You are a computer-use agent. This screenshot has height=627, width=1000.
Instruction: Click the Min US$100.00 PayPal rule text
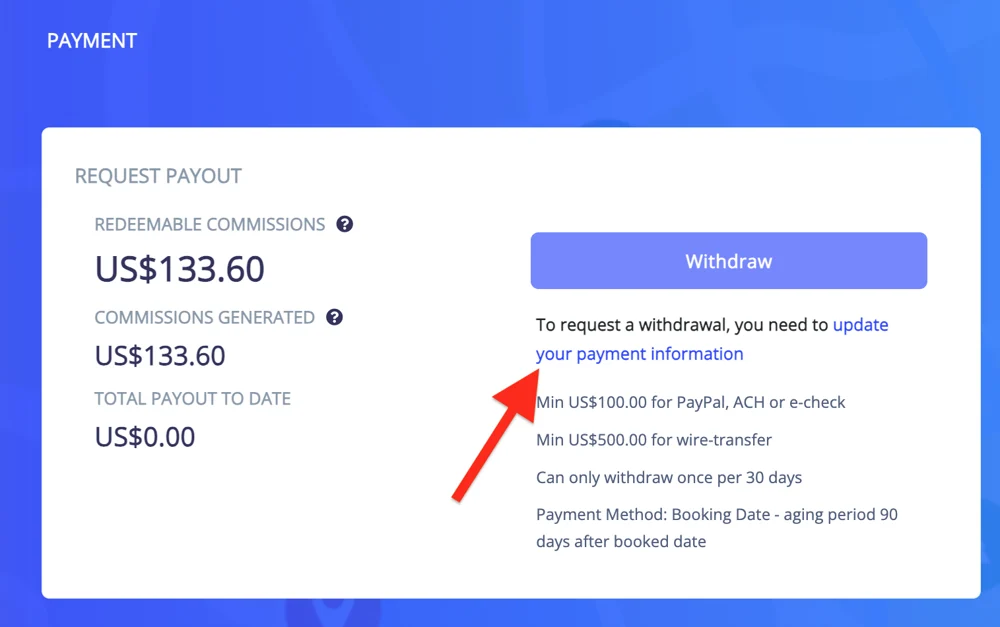click(691, 402)
